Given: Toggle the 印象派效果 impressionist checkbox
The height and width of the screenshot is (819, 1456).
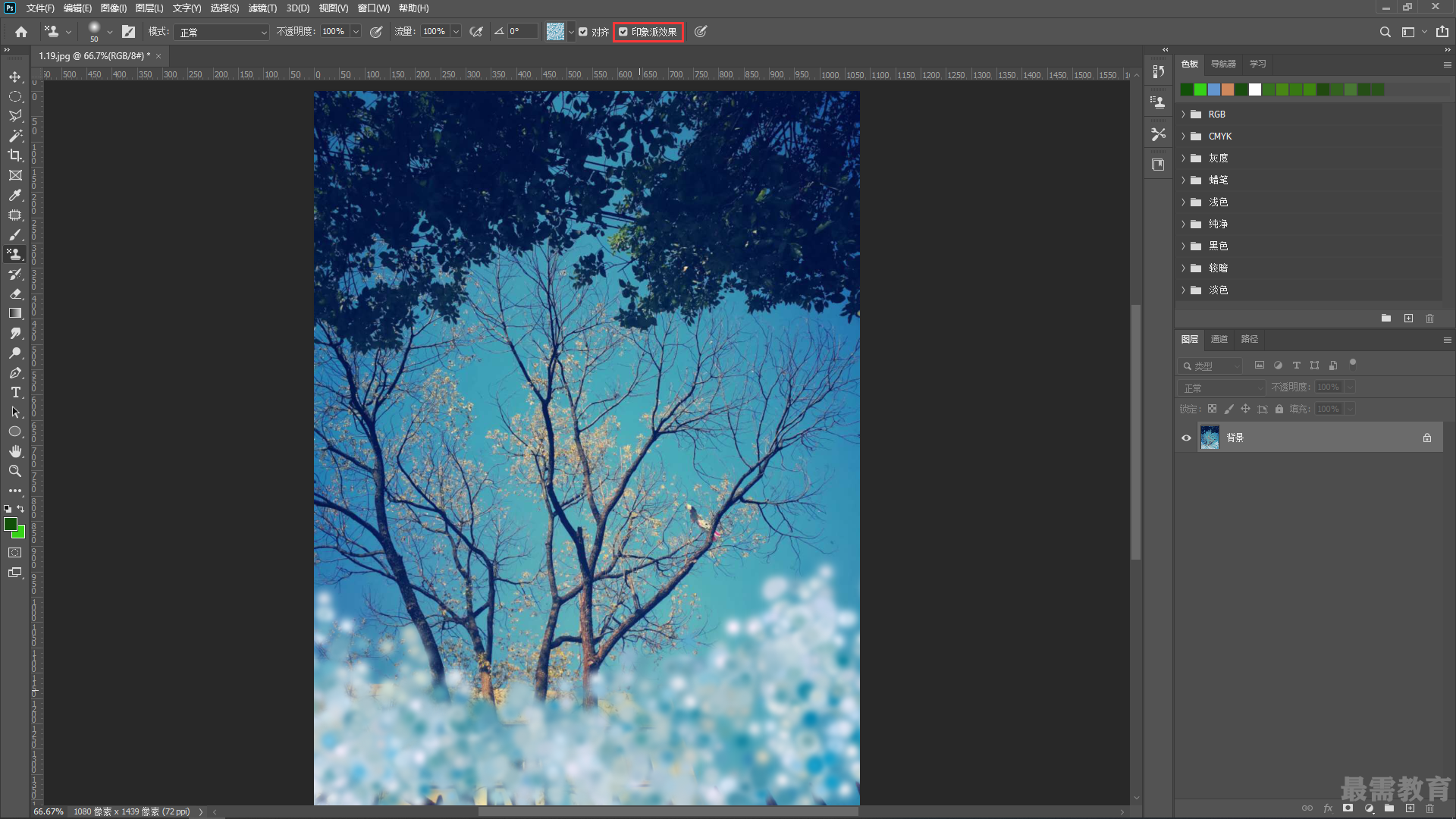Looking at the screenshot, I should [x=623, y=32].
